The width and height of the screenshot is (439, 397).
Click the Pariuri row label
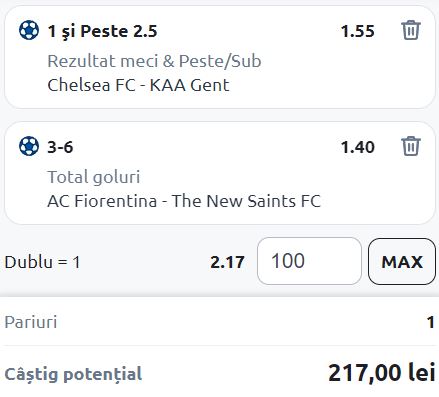coord(31,322)
